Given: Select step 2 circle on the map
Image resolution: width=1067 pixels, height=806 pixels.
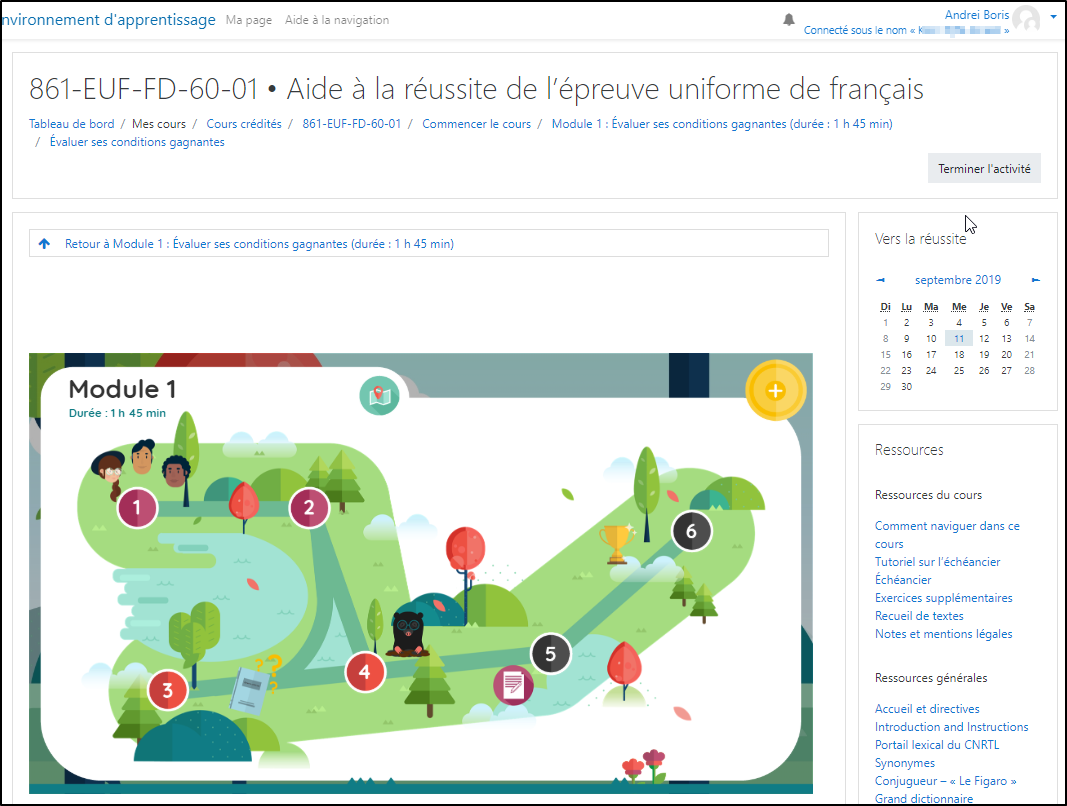Looking at the screenshot, I should pyautogui.click(x=309, y=508).
